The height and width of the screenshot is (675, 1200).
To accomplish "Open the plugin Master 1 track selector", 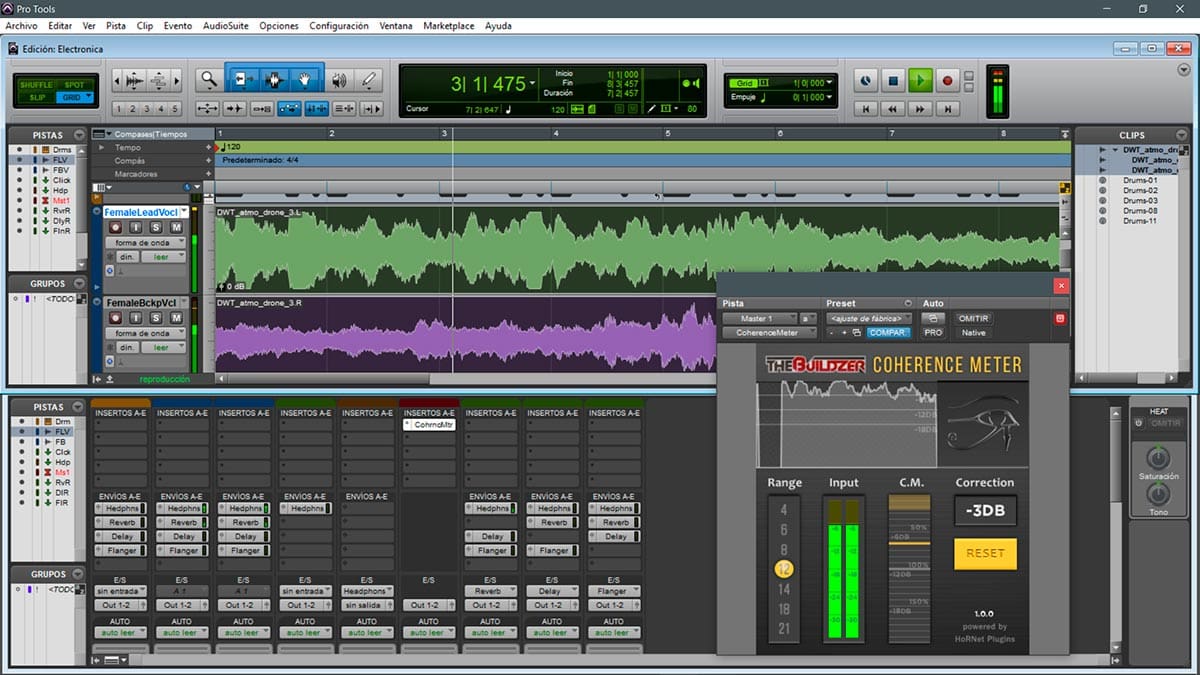I will pos(759,318).
